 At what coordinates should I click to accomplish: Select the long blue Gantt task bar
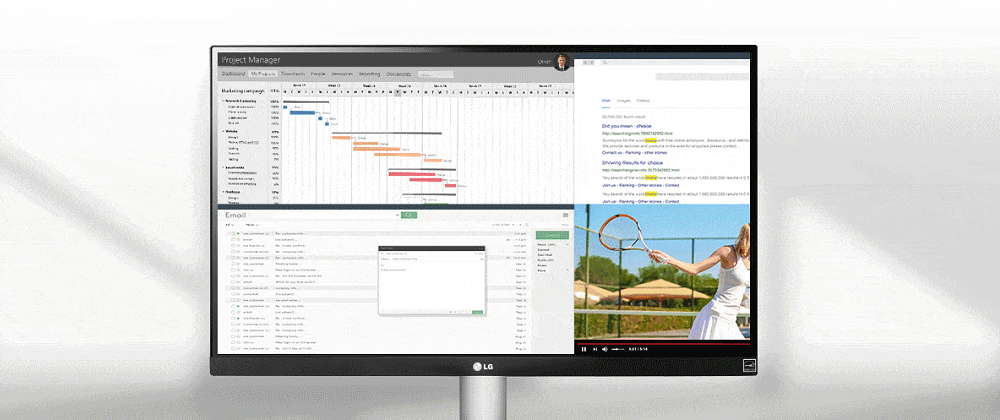[302, 113]
